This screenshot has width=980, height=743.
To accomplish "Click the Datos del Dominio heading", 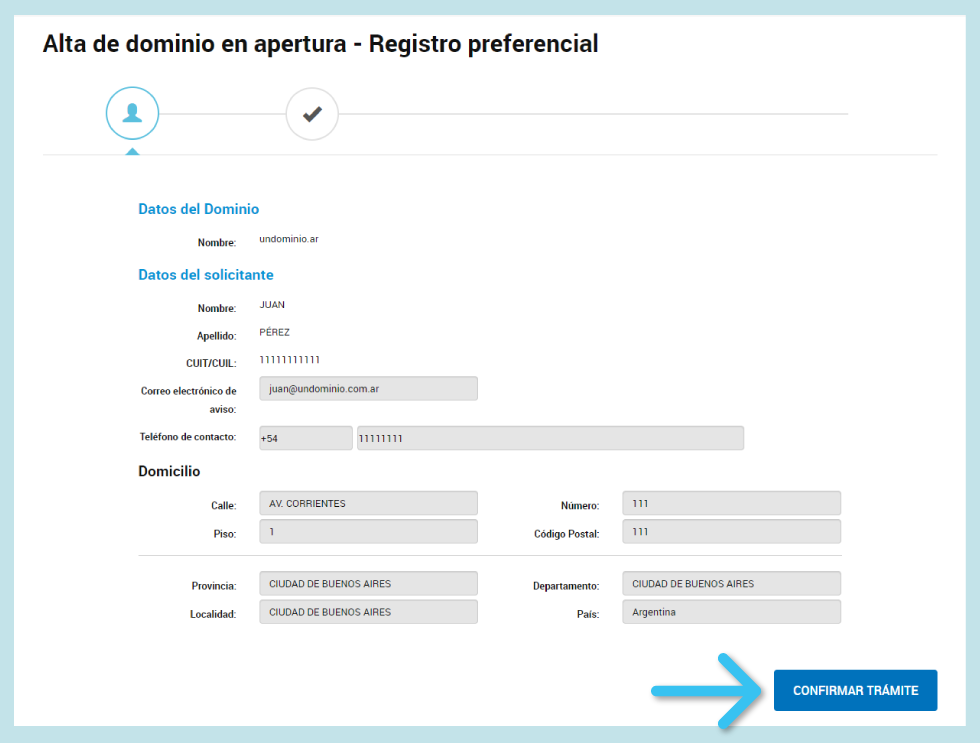I will pos(198,209).
